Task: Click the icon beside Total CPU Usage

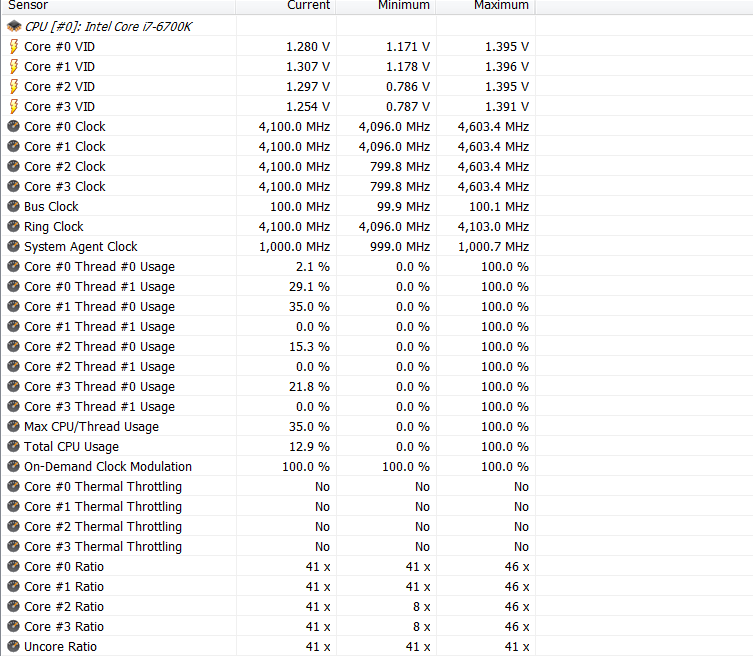Action: [x=13, y=447]
